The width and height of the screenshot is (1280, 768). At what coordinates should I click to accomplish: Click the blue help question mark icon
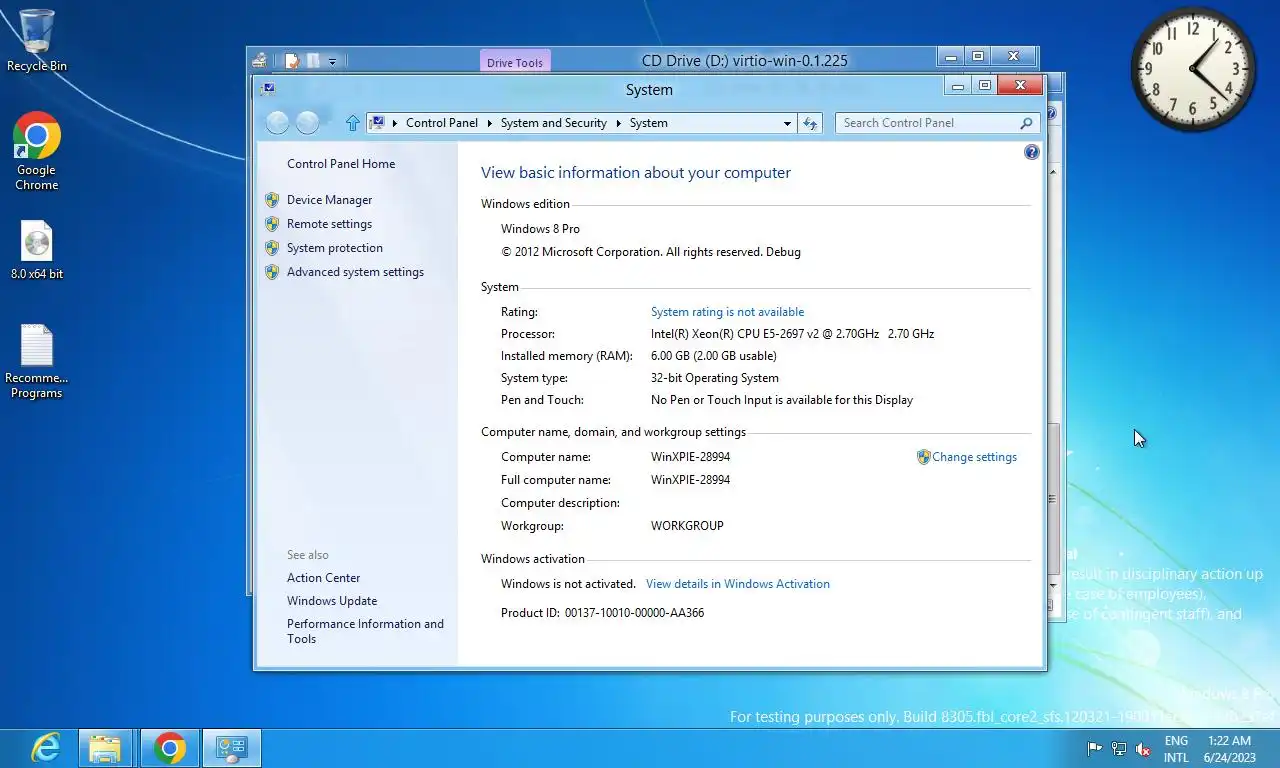[x=1032, y=152]
